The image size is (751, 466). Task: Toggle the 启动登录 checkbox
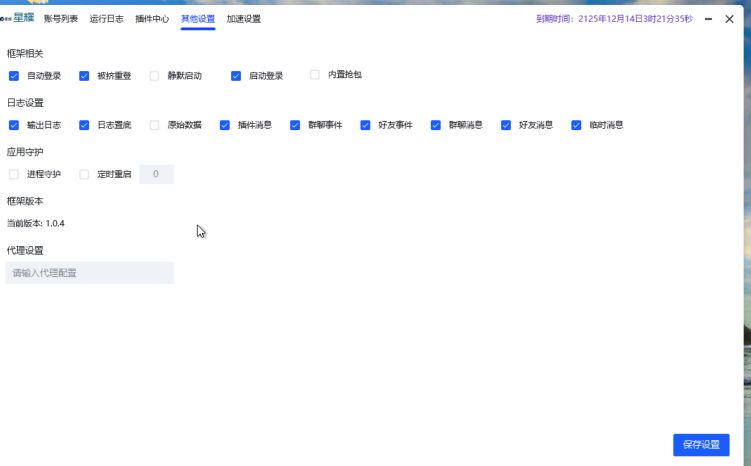point(236,76)
